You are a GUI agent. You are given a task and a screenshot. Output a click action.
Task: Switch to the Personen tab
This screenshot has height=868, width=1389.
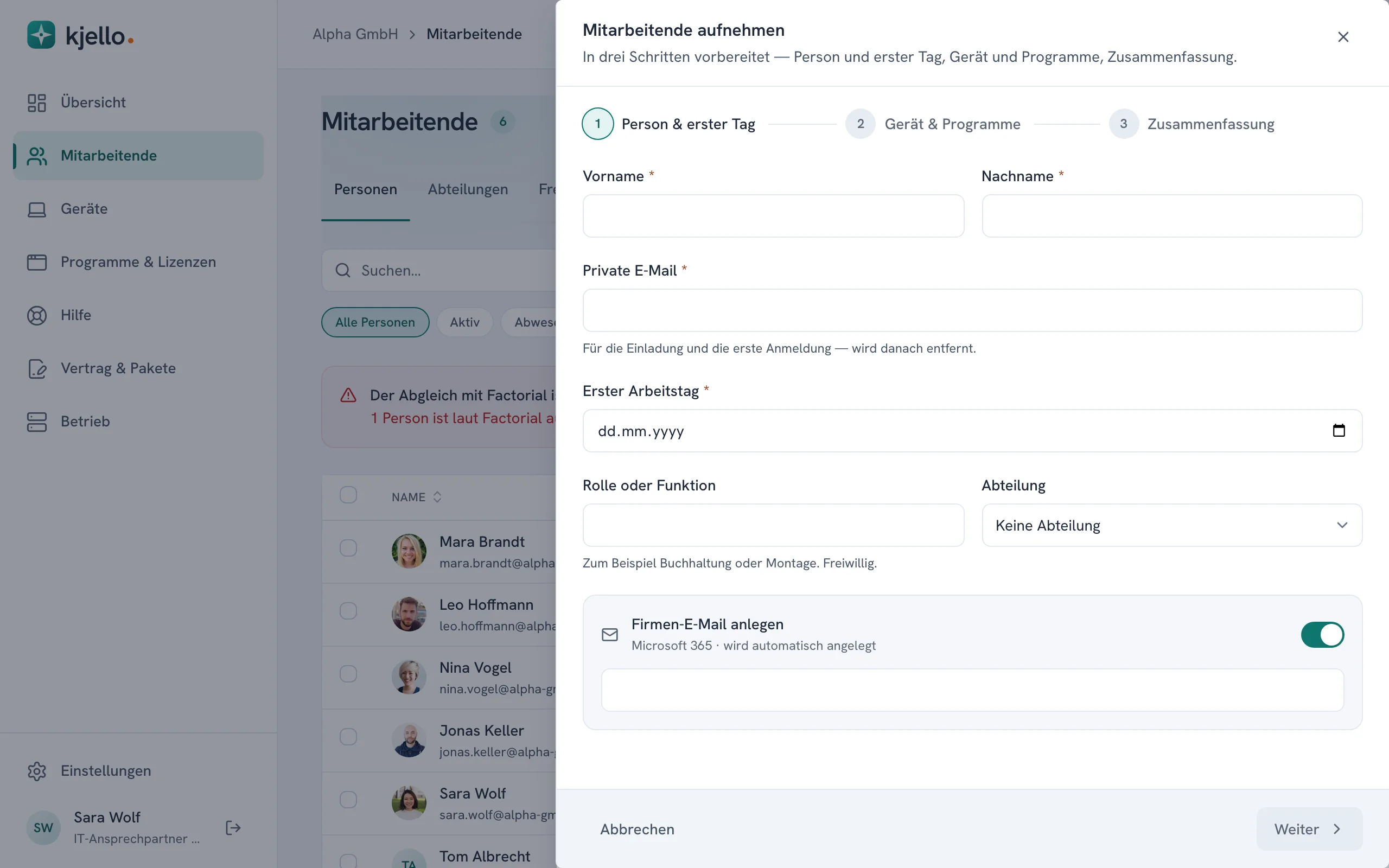(x=366, y=189)
